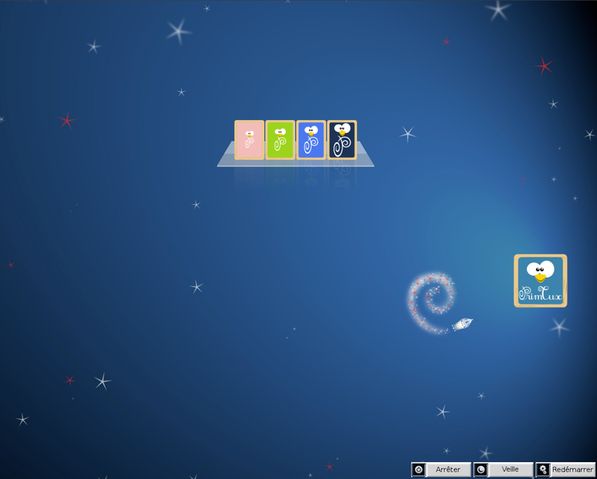Click the red star on left side
The height and width of the screenshot is (479, 597).
(x=67, y=120)
